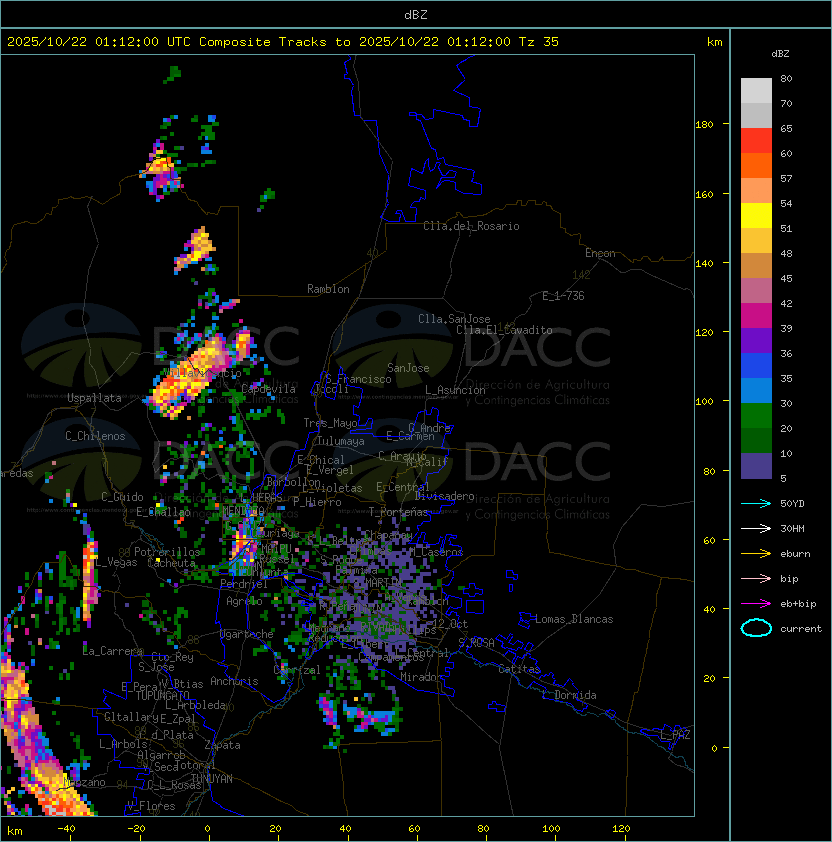Click the 'Ramblon' map label
Image resolution: width=832 pixels, height=842 pixels.
pyautogui.click(x=328, y=289)
